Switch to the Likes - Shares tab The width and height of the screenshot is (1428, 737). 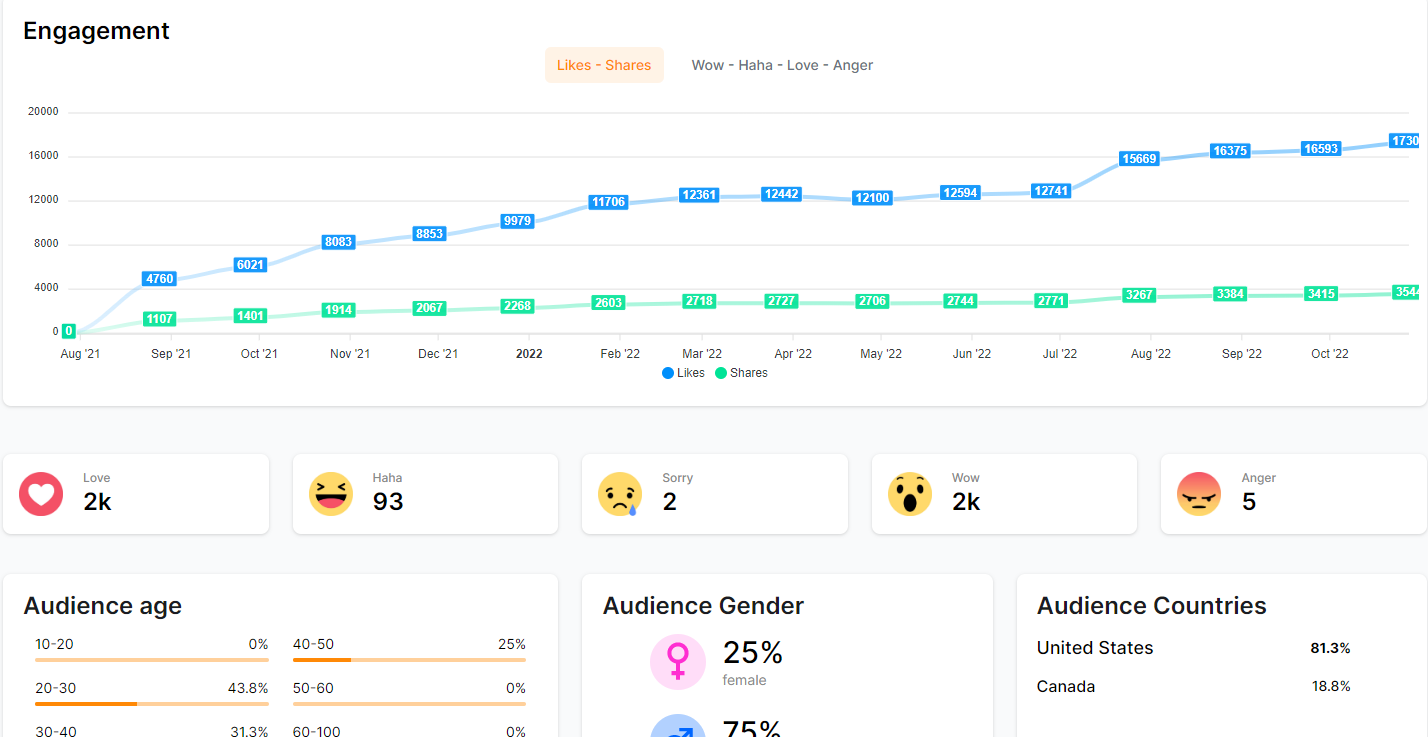click(x=604, y=65)
